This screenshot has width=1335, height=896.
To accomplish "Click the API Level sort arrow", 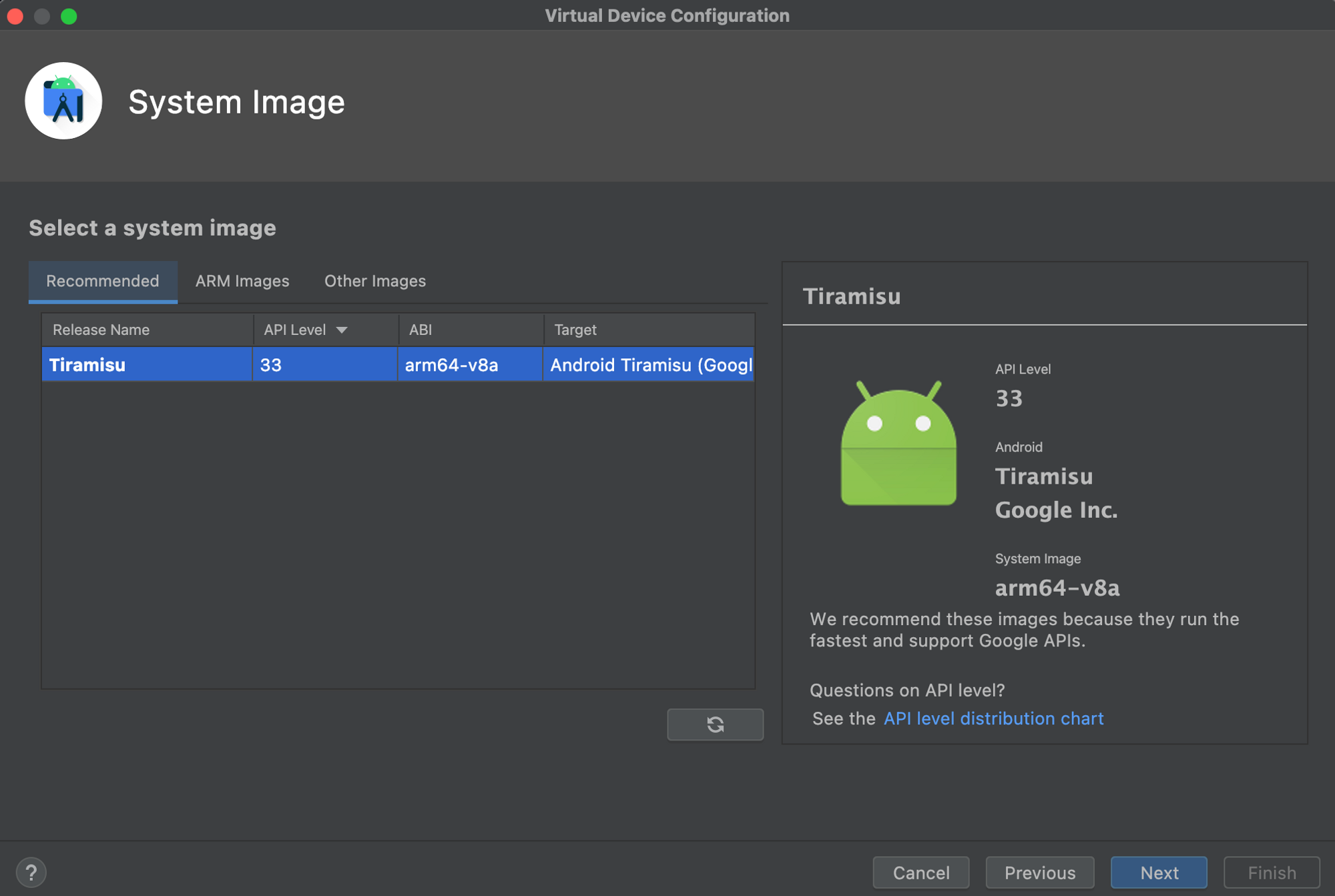I will (342, 330).
